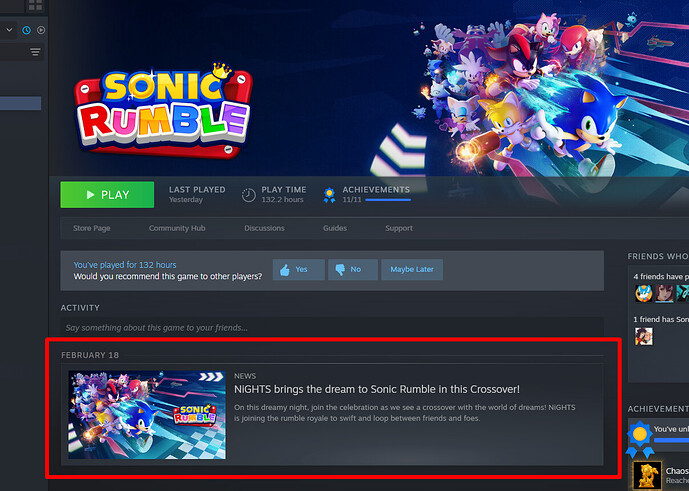689x491 pixels.
Task: Open the NiGHTS crossover news thumbnail
Action: coord(147,415)
